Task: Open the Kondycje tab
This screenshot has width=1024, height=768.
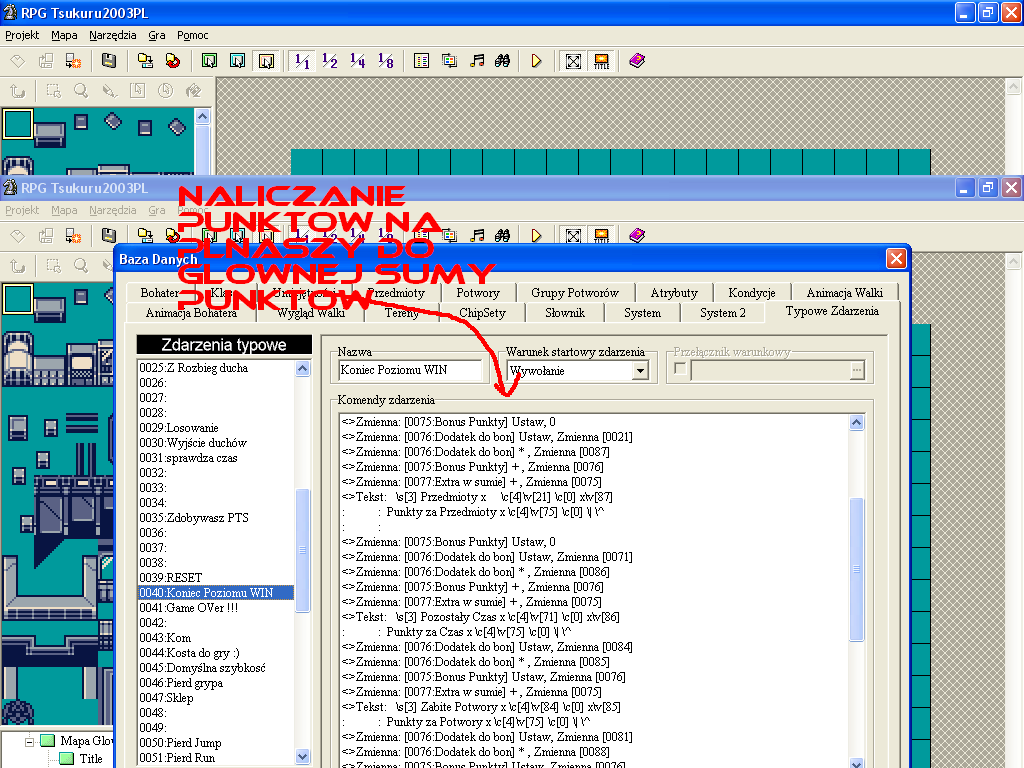Action: point(752,293)
